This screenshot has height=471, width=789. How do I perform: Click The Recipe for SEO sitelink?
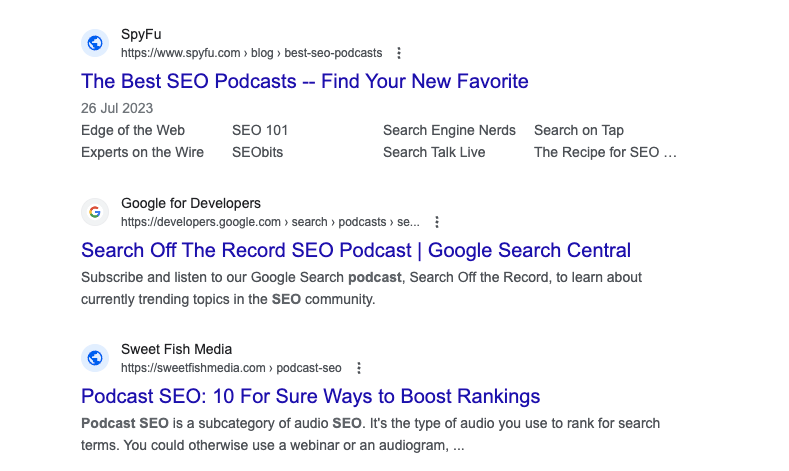click(605, 152)
